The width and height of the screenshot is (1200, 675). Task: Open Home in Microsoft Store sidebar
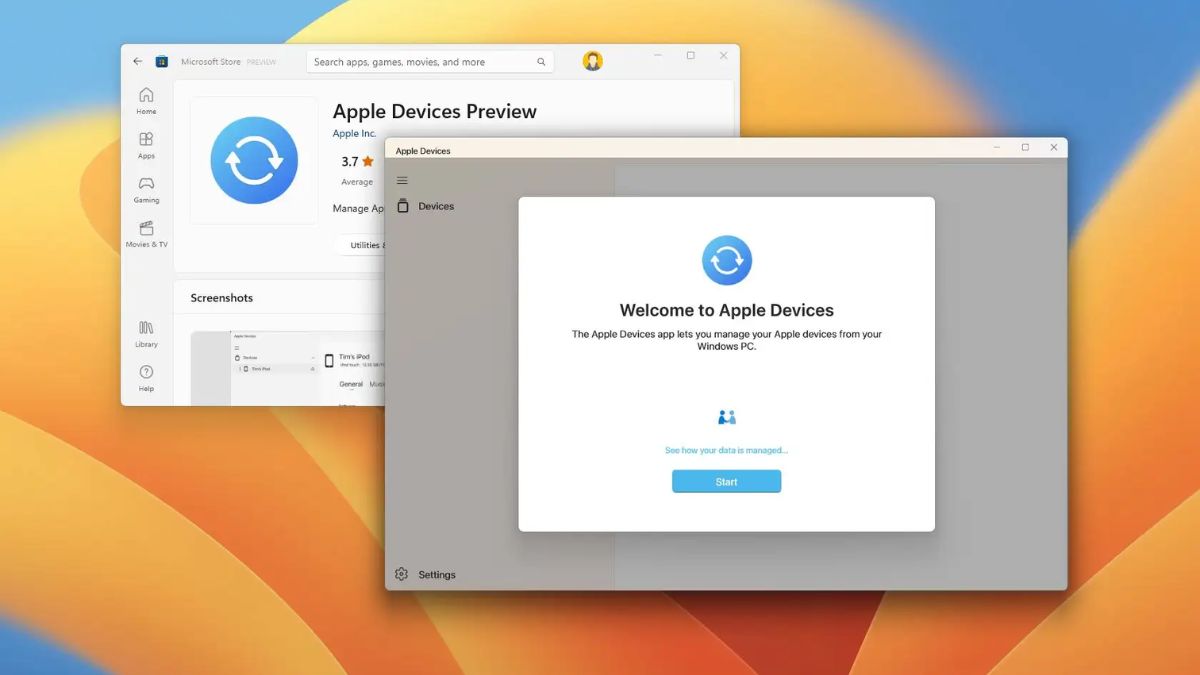(146, 101)
